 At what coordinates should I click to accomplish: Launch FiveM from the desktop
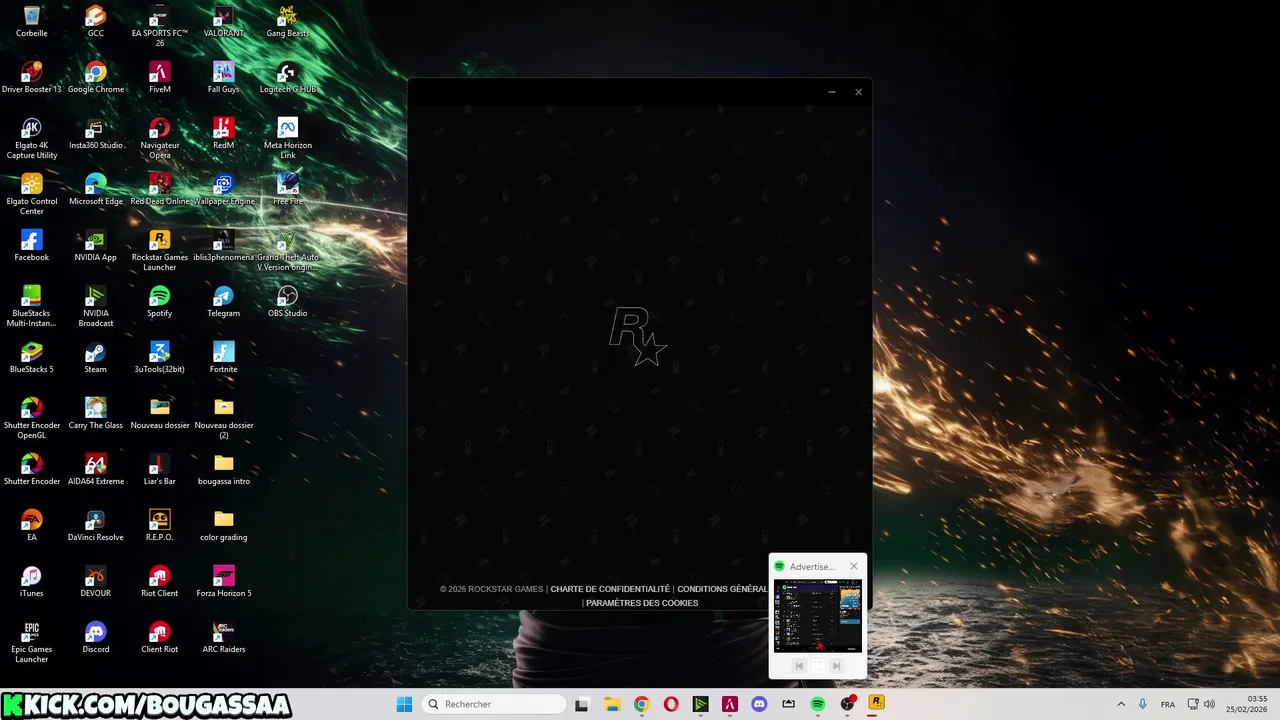[x=160, y=77]
